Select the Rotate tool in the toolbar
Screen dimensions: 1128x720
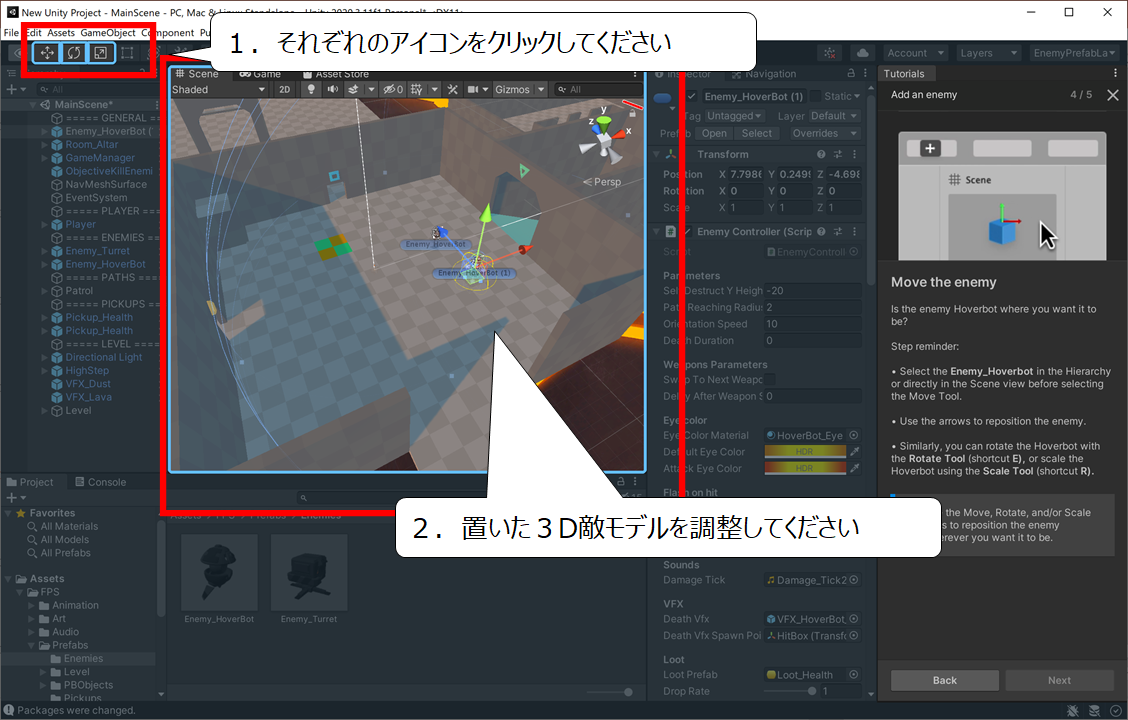tap(73, 53)
